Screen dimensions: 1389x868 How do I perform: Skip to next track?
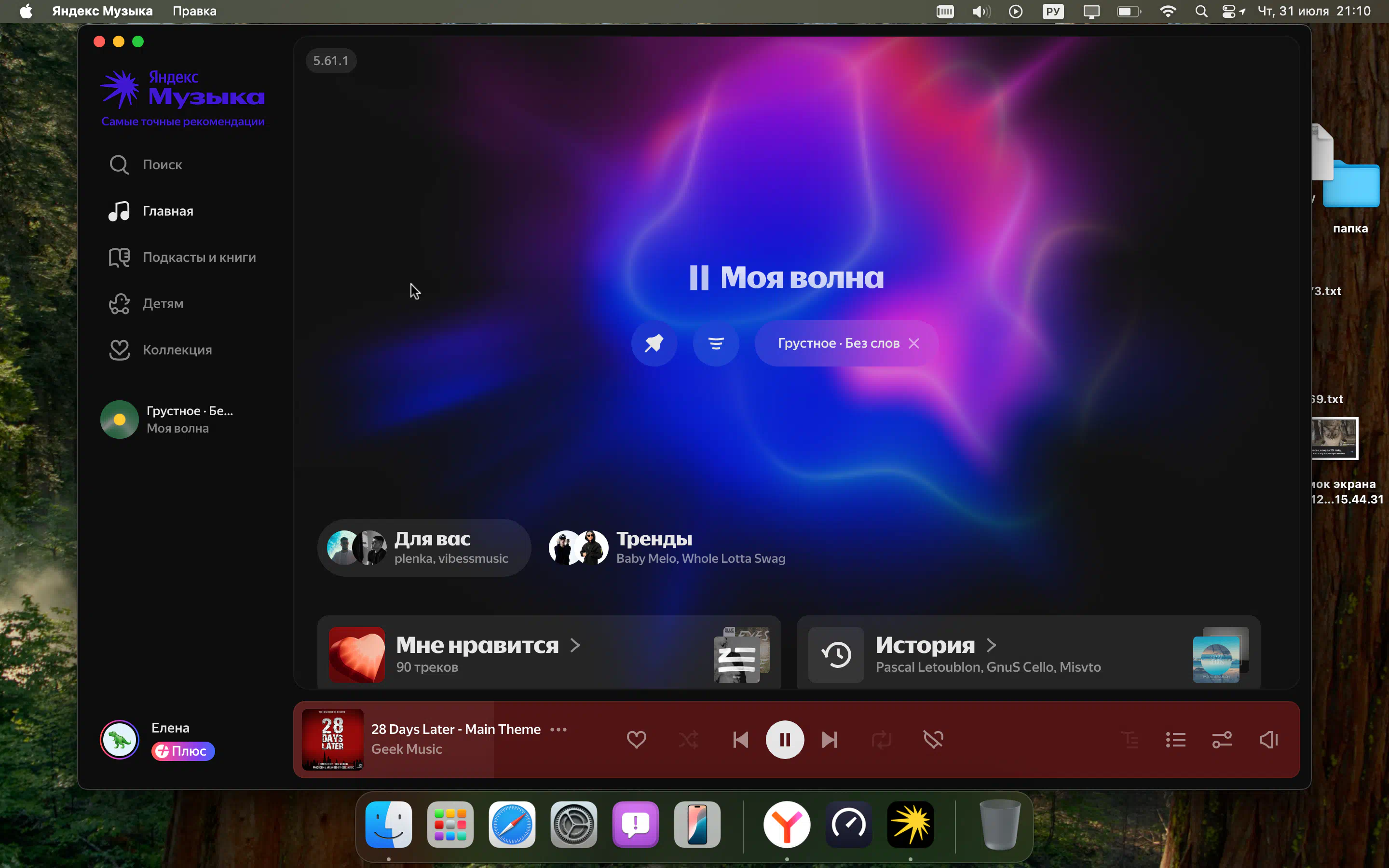[x=830, y=739]
